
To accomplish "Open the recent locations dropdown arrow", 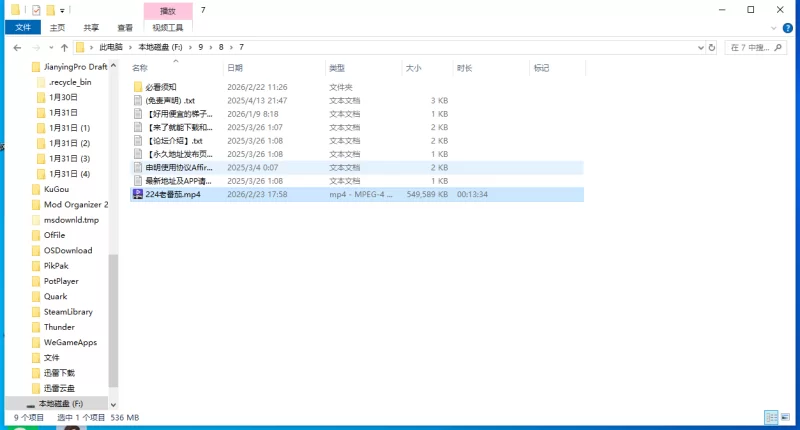I will point(51,47).
